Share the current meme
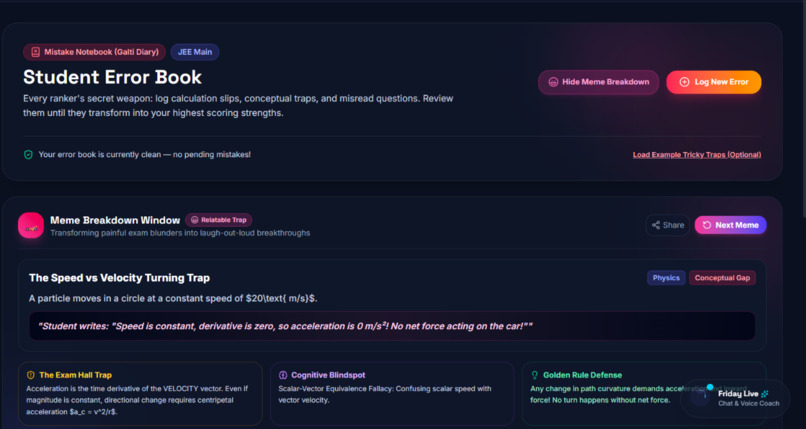The height and width of the screenshot is (429, 806). [667, 225]
